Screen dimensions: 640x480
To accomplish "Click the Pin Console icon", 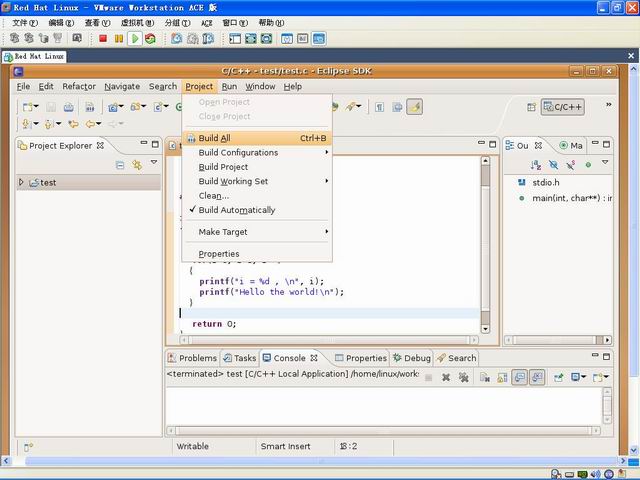I will pos(558,378).
